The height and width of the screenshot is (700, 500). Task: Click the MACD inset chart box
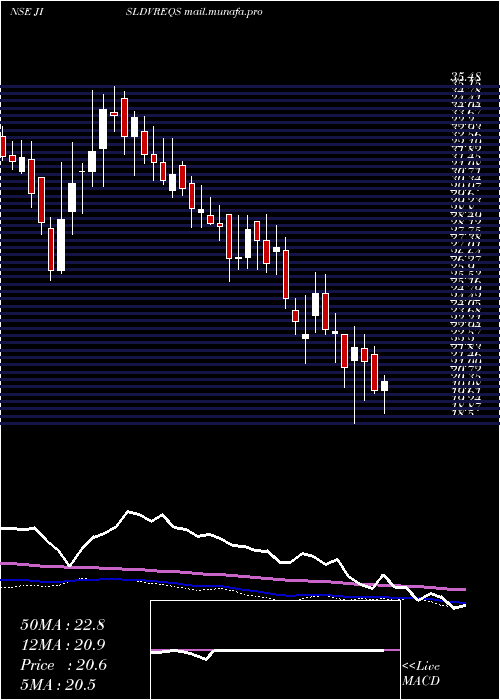coord(275,650)
